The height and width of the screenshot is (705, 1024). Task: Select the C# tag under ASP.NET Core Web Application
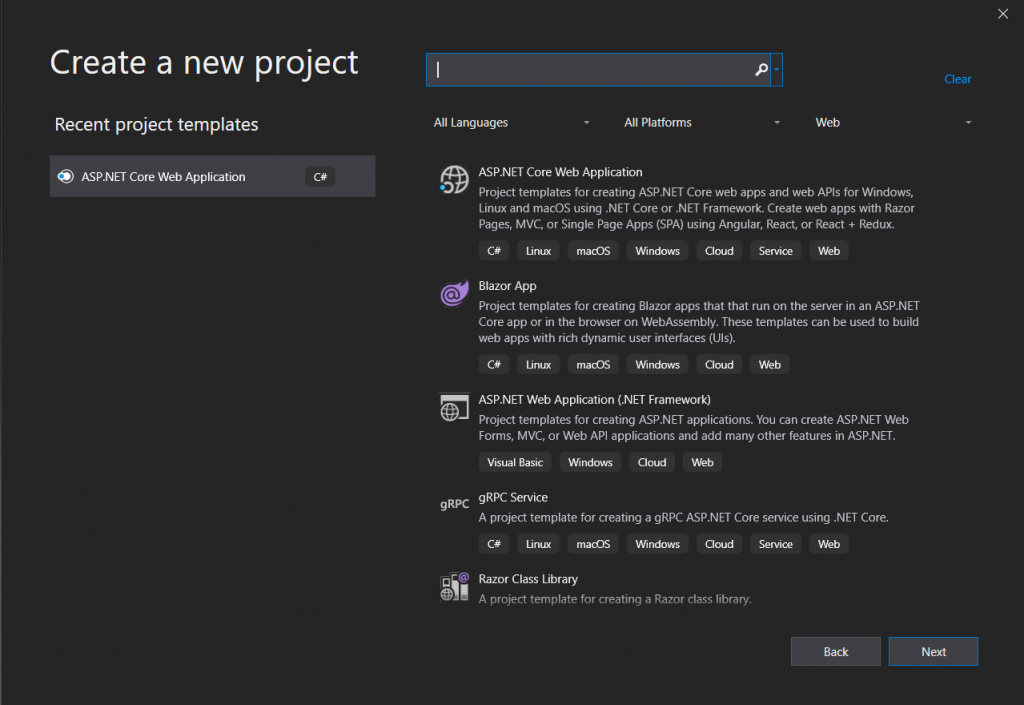493,250
